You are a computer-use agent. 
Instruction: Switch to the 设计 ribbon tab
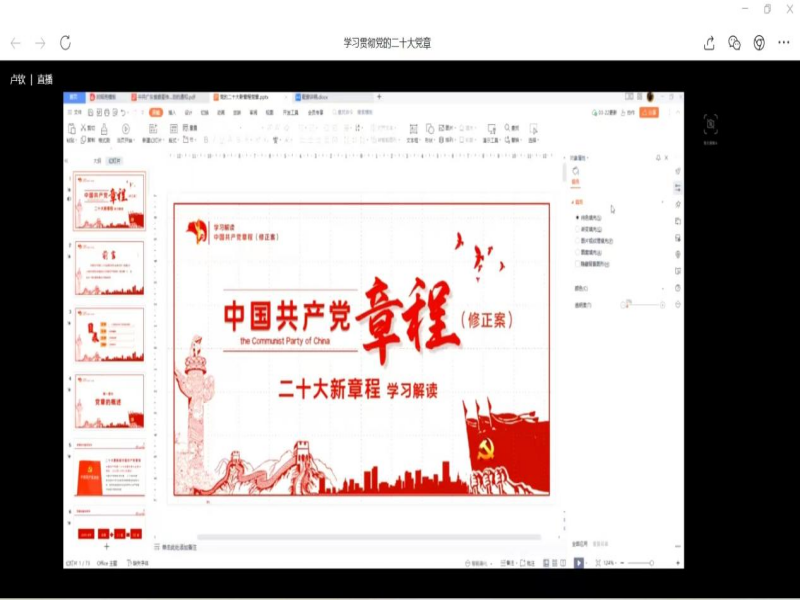coord(188,113)
